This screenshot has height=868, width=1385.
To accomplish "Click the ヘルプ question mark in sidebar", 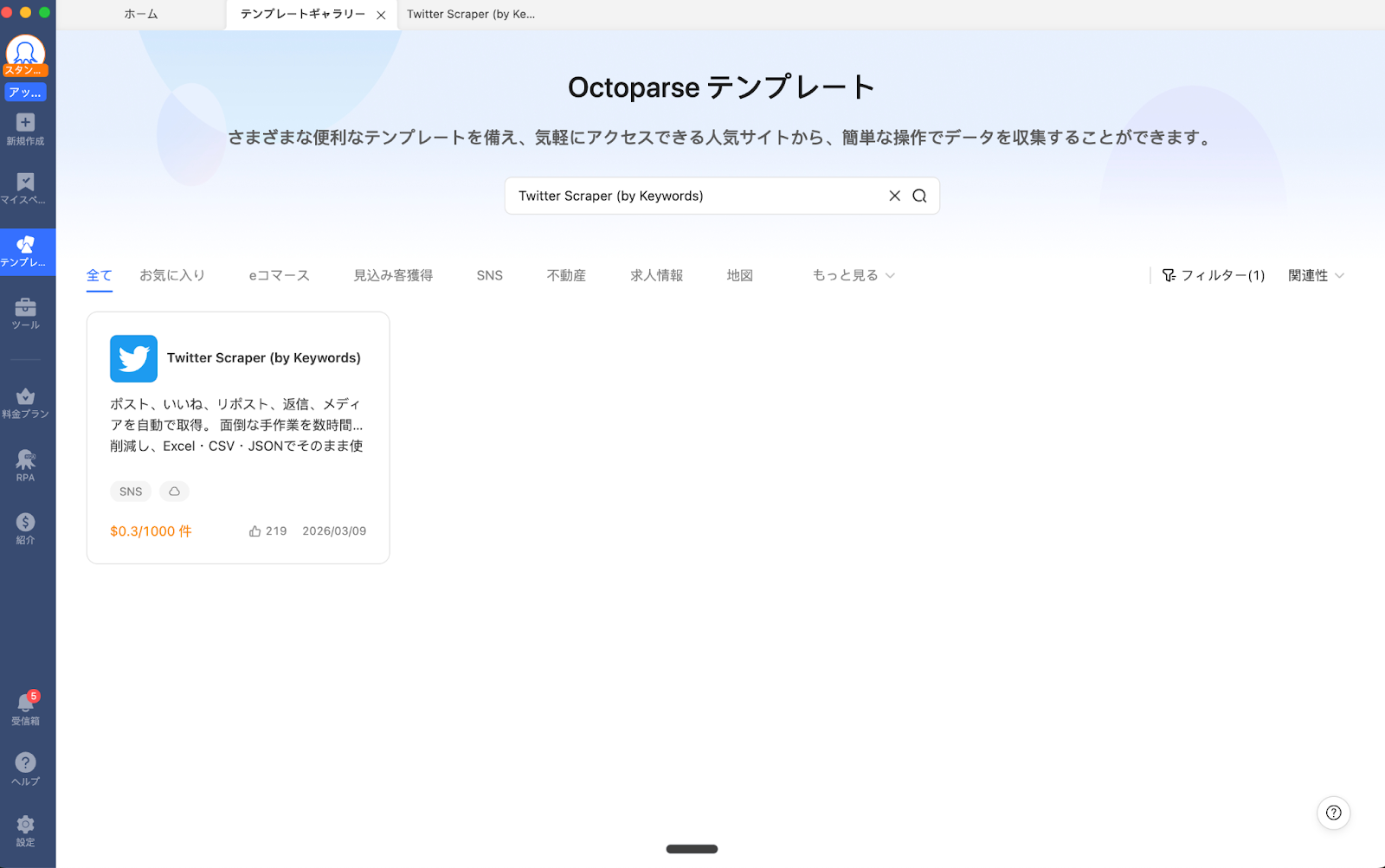I will point(25,763).
